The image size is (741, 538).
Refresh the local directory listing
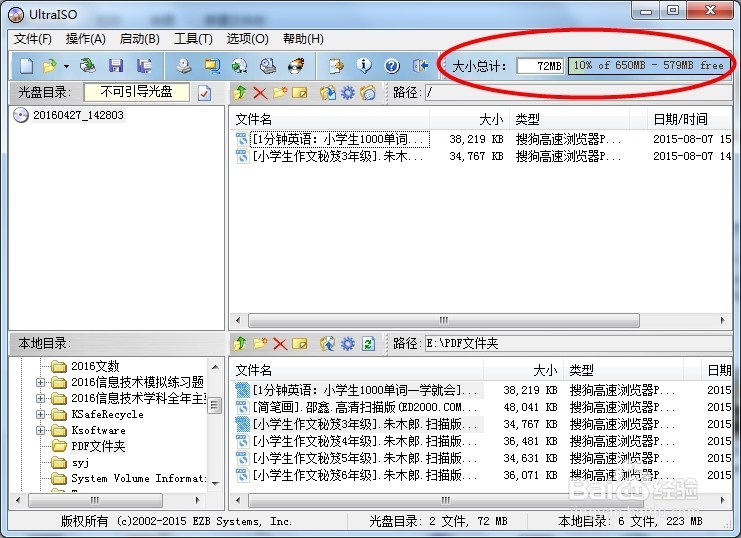(368, 344)
